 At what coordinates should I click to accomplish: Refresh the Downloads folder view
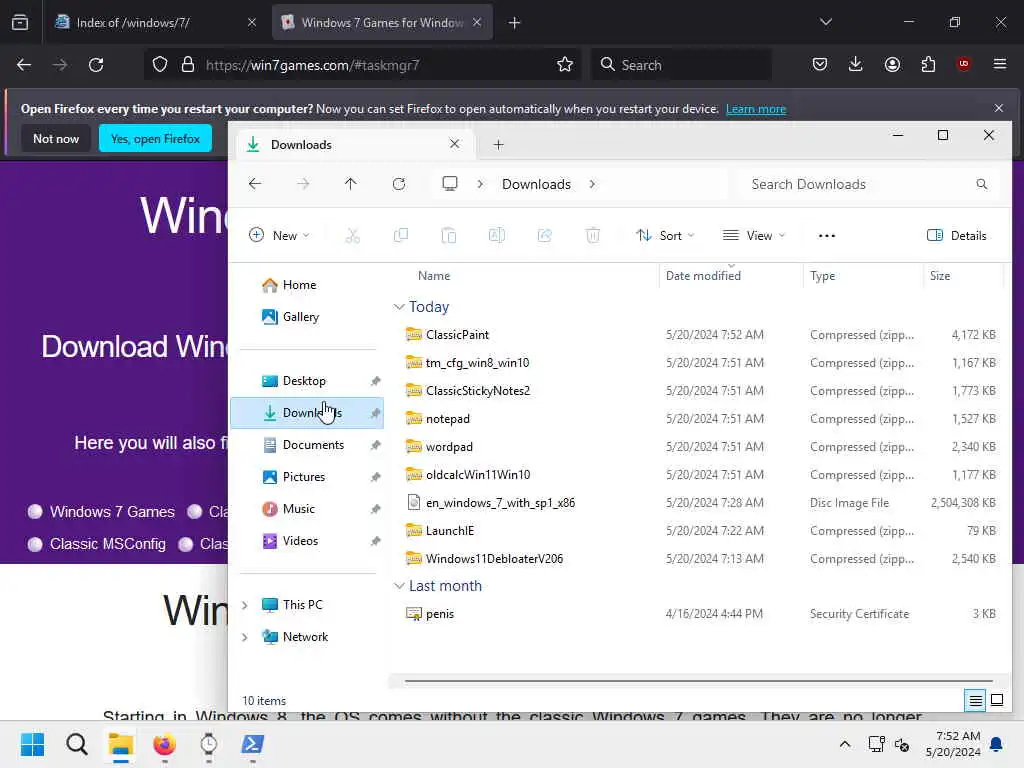click(x=399, y=184)
